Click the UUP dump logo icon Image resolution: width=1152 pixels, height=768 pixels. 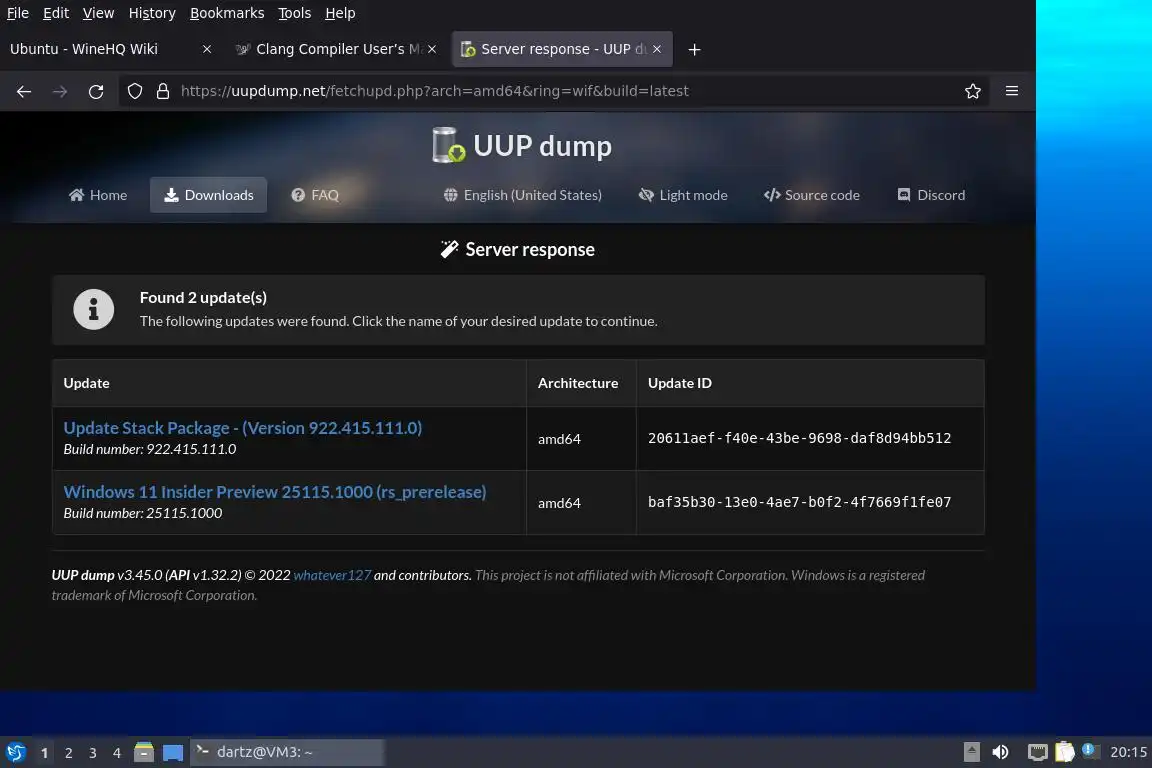click(x=448, y=145)
